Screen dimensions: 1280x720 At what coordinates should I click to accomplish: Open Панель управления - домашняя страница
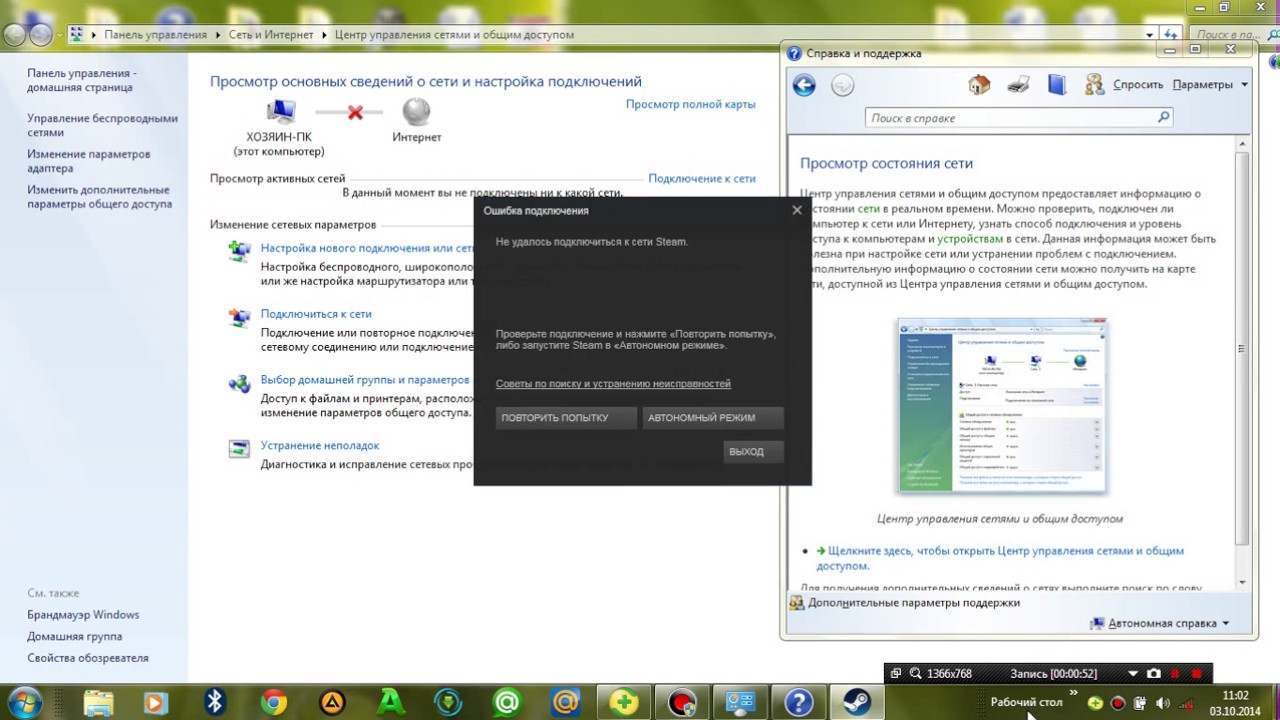pos(81,80)
